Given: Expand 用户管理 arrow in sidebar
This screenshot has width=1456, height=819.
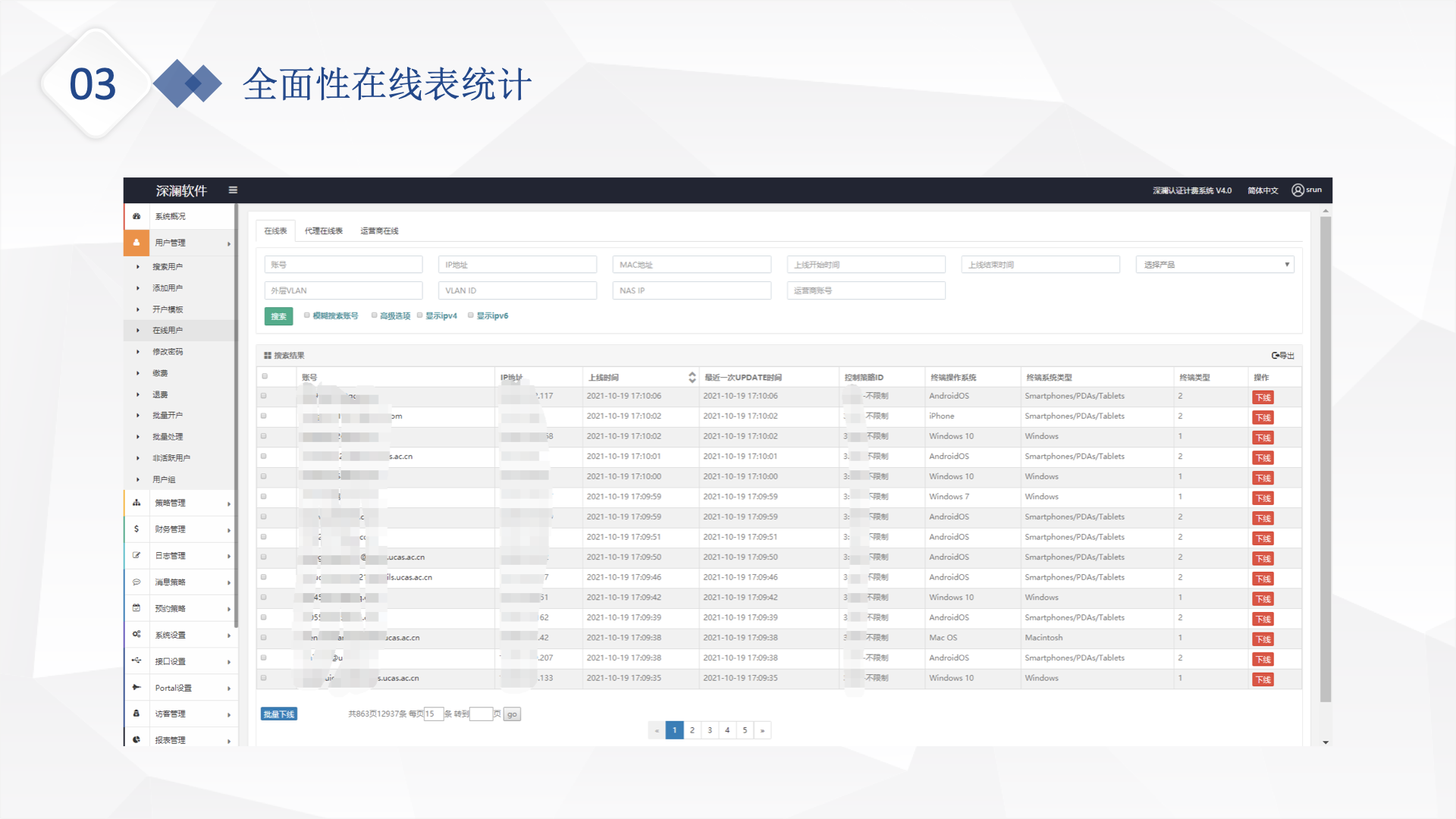Looking at the screenshot, I should click(x=228, y=243).
